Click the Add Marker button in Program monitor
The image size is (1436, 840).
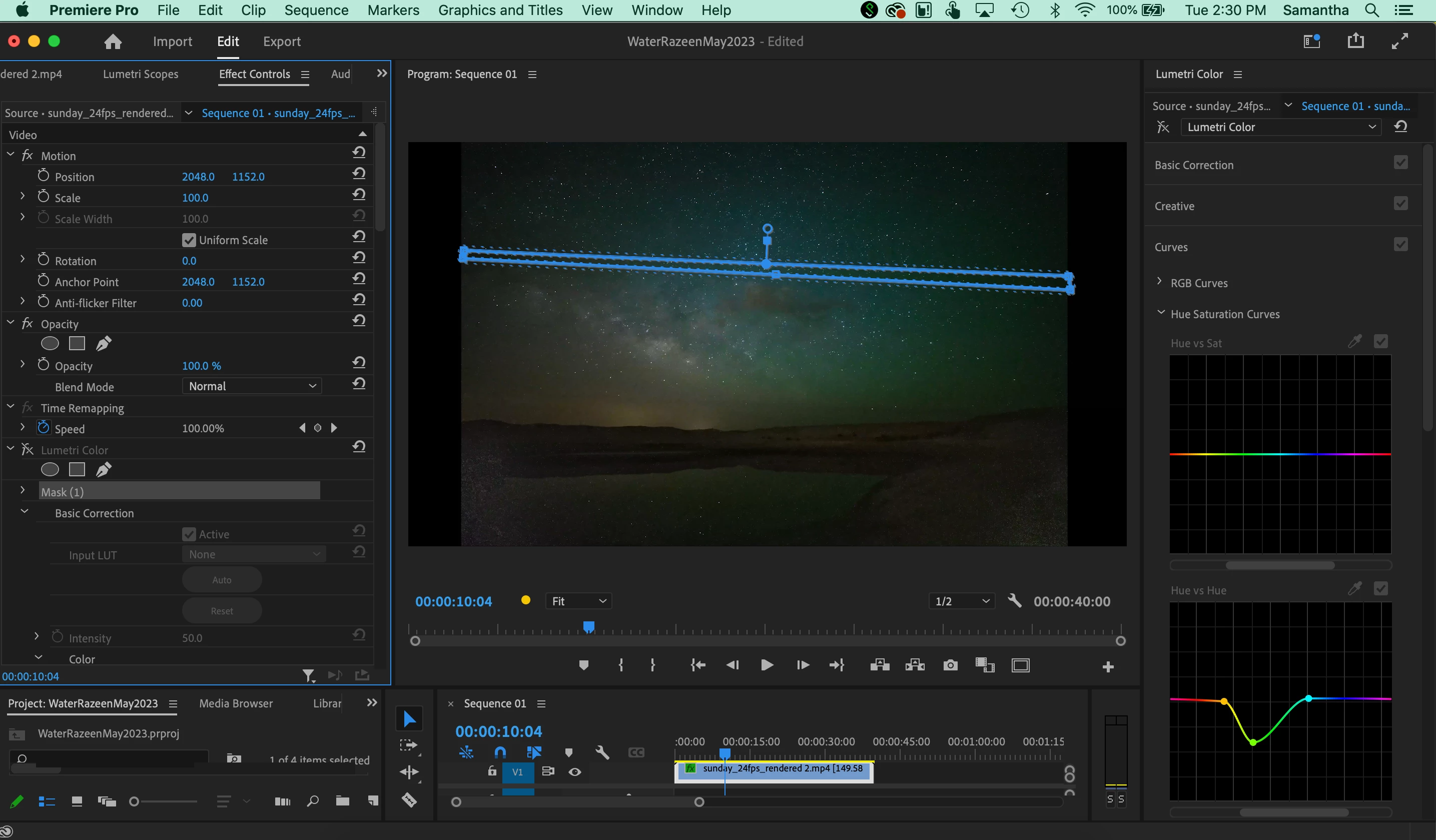pyautogui.click(x=583, y=665)
